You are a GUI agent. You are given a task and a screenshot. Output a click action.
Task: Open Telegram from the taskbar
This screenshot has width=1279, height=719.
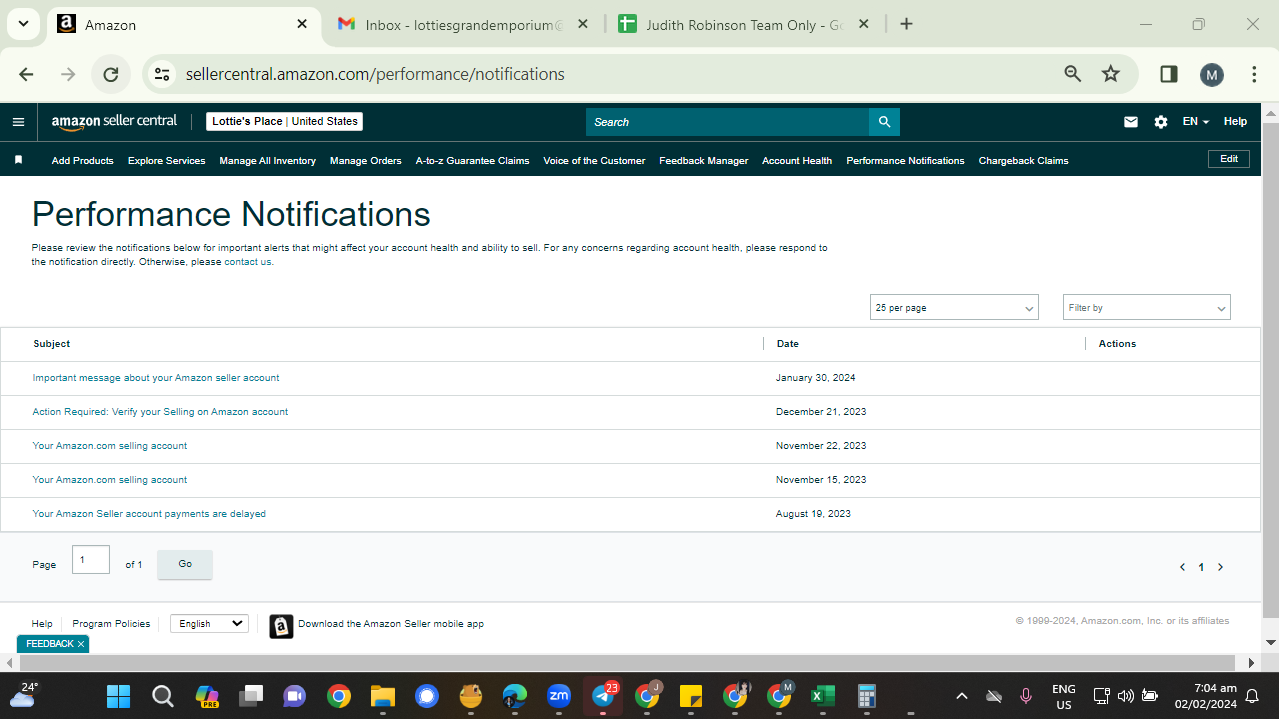(603, 695)
